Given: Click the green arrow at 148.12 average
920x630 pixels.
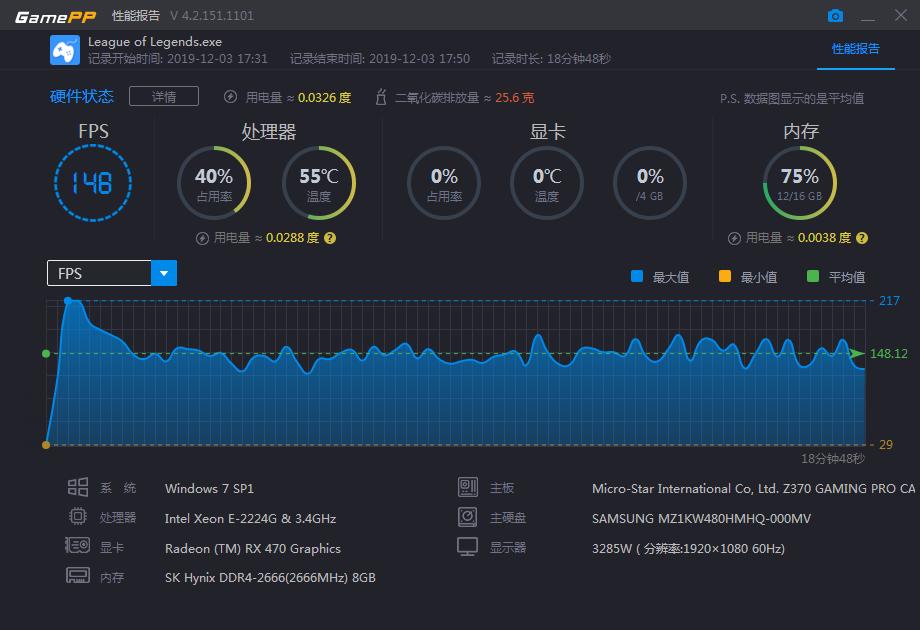Looking at the screenshot, I should (x=857, y=353).
